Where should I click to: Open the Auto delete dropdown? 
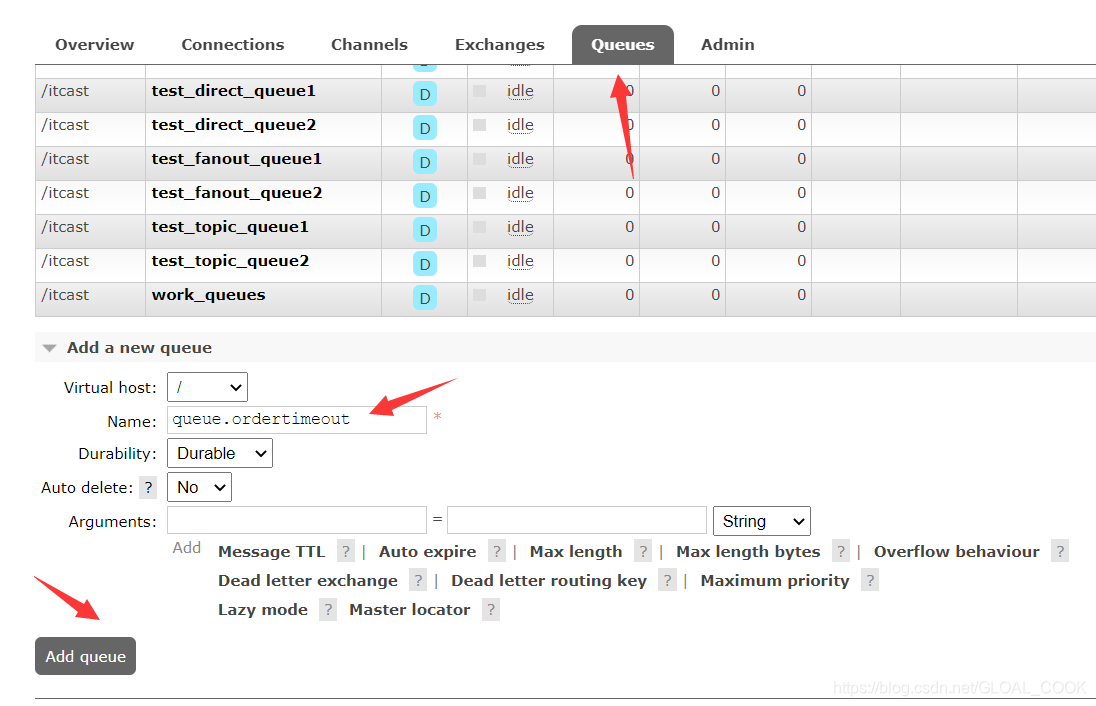pos(199,487)
